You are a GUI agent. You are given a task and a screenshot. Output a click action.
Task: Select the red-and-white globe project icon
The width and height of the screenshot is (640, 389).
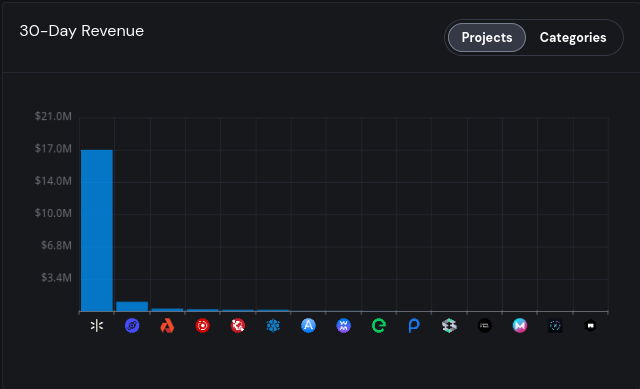(238, 326)
